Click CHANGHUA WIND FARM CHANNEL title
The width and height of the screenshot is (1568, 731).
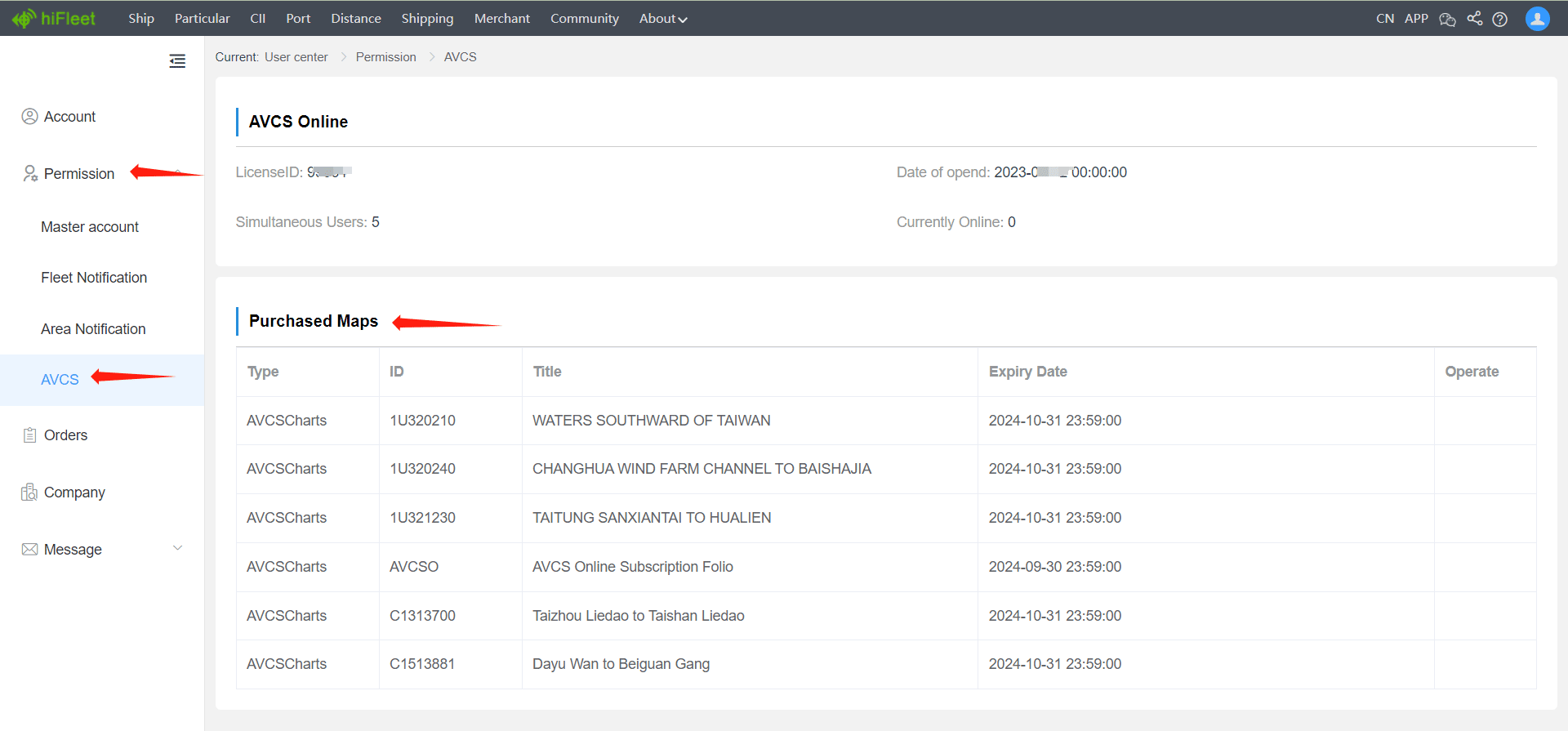[x=702, y=469]
